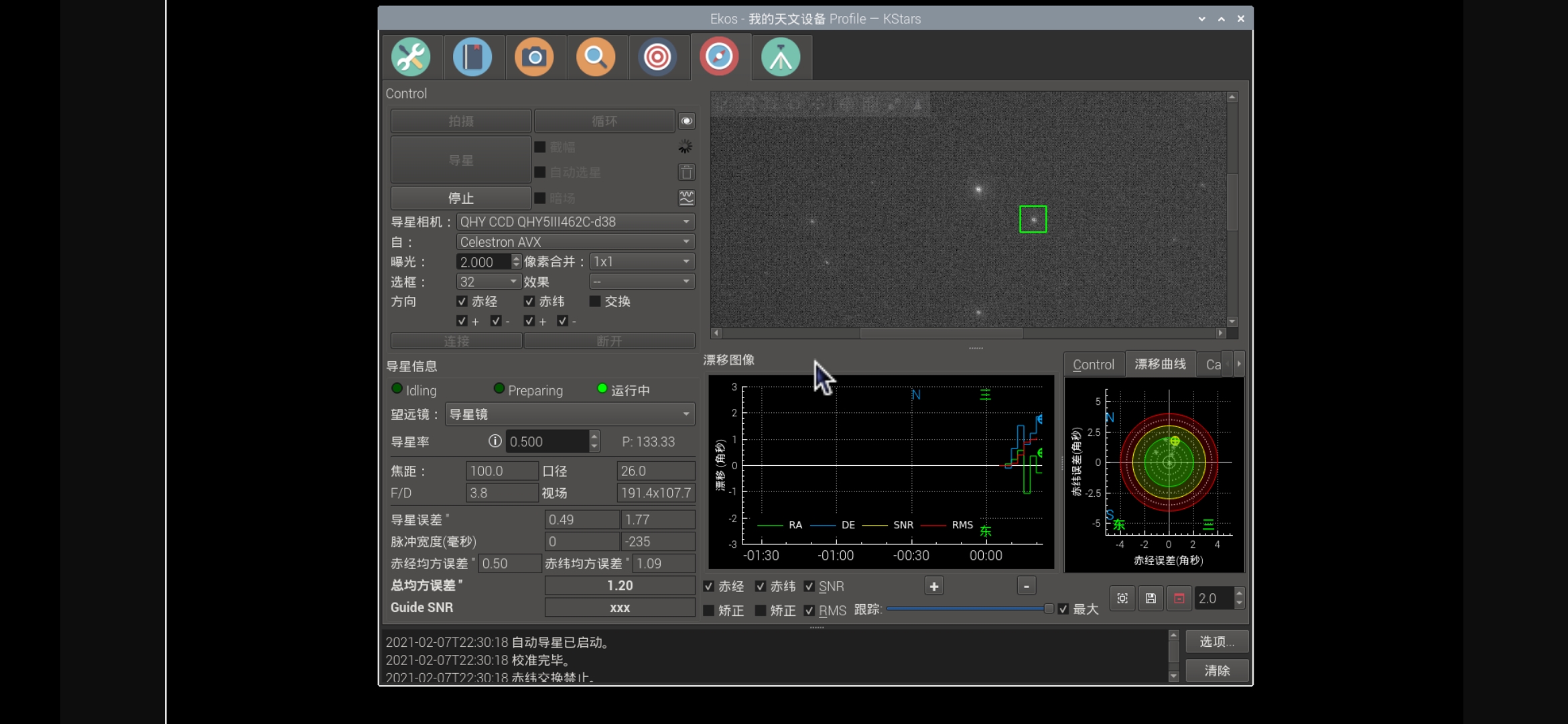Click the 焦距 100.0 focal length field
1568x724 pixels.
[502, 471]
